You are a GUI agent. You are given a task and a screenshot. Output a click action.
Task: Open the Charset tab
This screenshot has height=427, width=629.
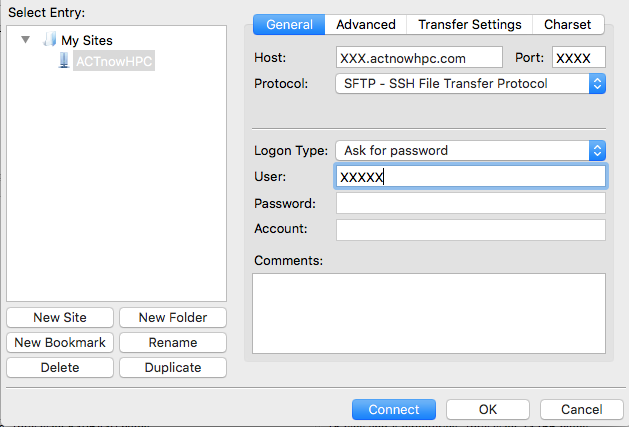click(x=568, y=24)
